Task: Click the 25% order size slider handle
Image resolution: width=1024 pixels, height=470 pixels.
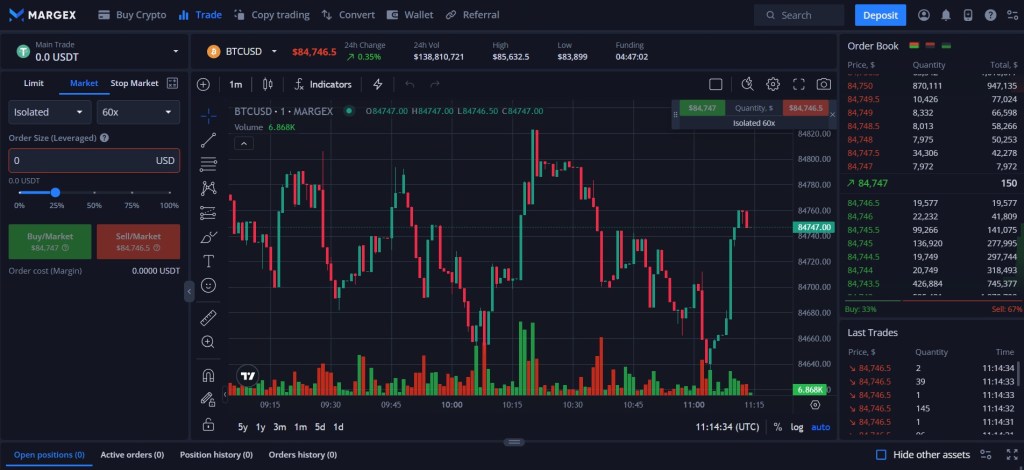Action: [56, 192]
